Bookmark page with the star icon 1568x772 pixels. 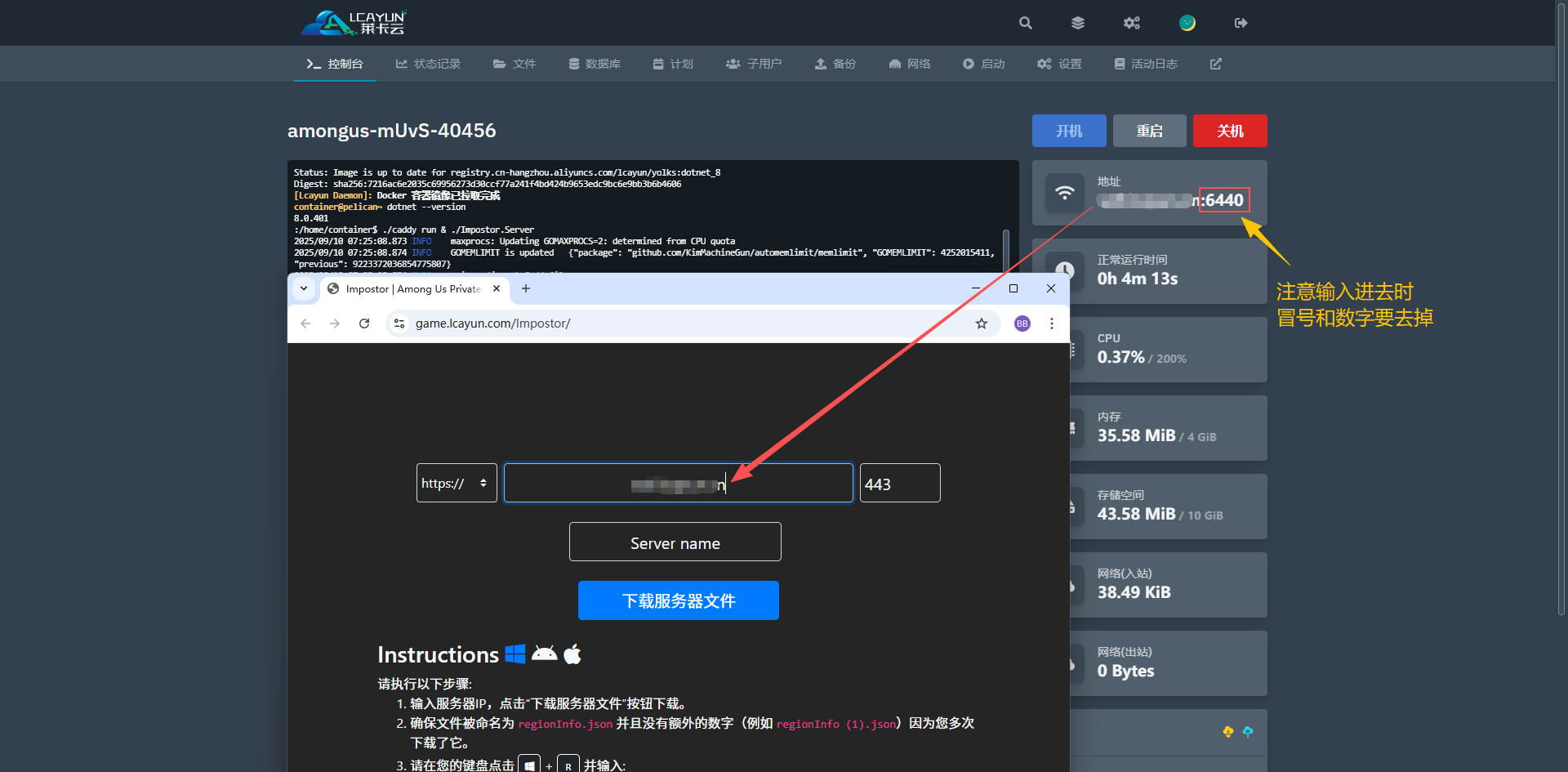(982, 324)
